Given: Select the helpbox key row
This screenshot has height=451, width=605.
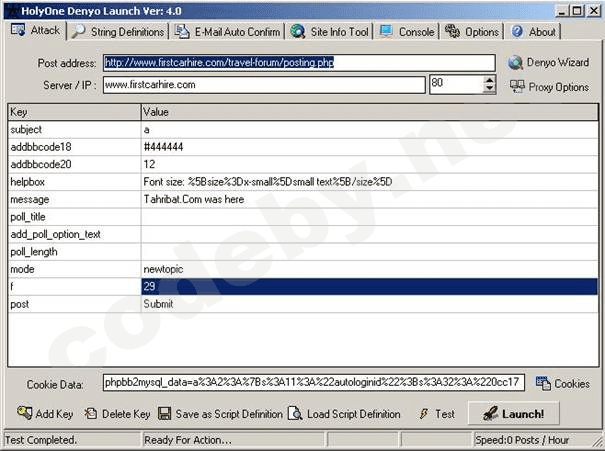Looking at the screenshot, I should (74, 182).
